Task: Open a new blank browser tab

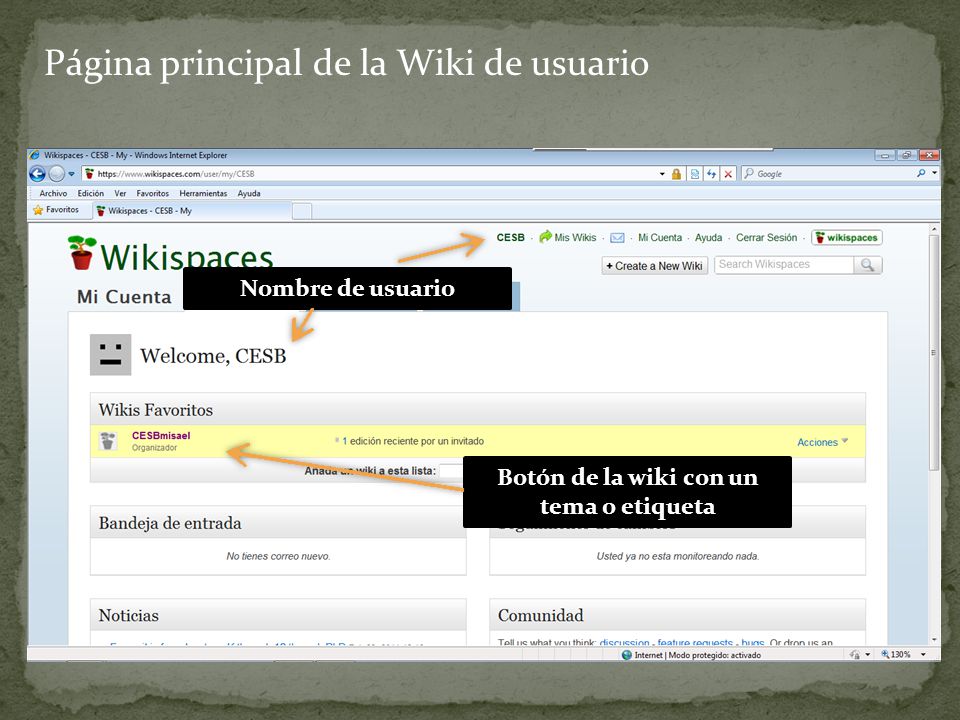Action: click(302, 211)
